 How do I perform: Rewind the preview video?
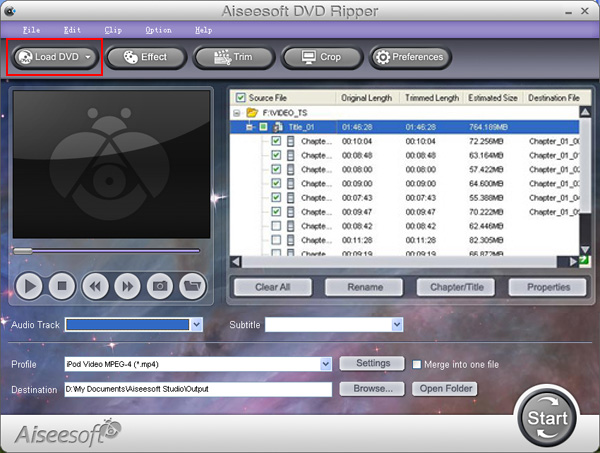pos(95,286)
